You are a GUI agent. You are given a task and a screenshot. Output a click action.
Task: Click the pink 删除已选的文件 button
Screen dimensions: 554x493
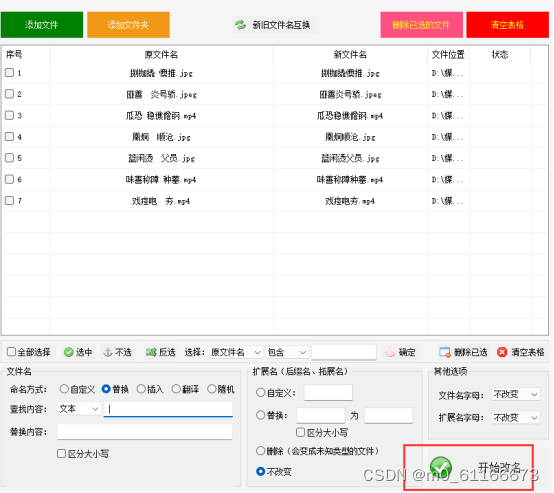click(x=422, y=25)
